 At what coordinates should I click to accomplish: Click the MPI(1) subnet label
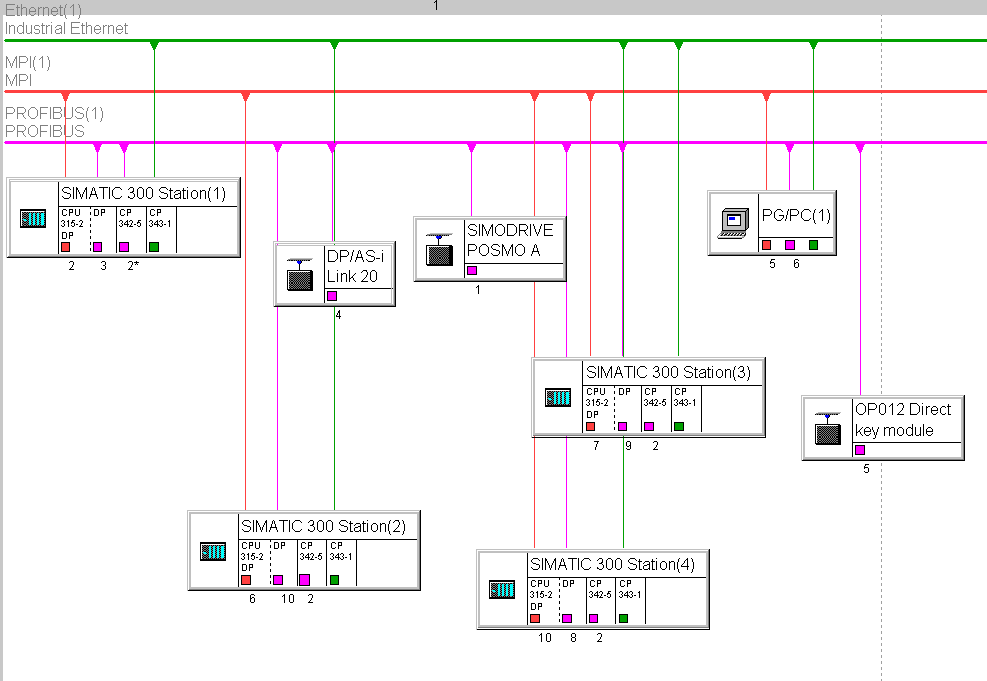point(28,62)
